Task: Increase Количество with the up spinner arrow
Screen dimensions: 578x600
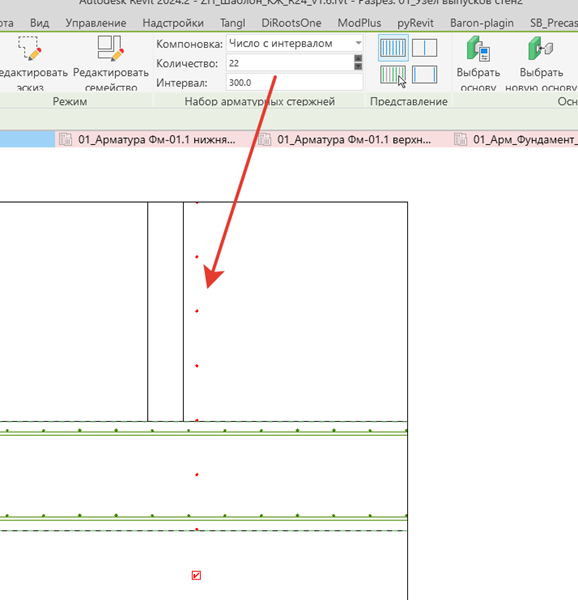Action: [358, 59]
